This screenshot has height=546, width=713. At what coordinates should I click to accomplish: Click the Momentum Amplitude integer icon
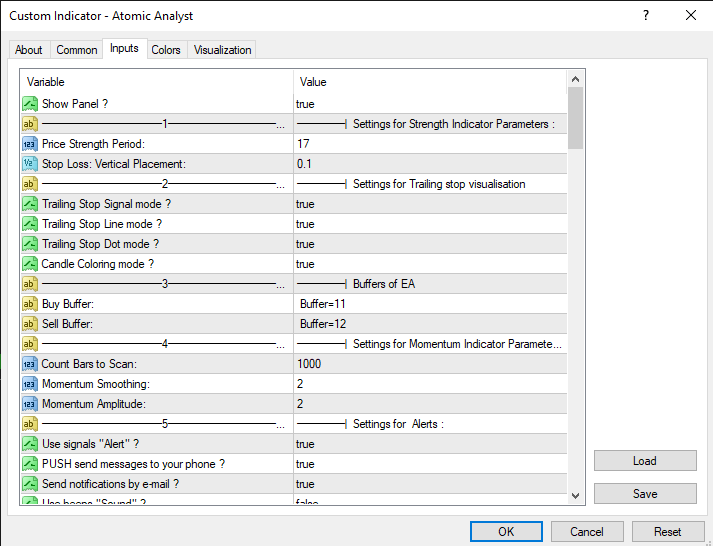click(x=29, y=404)
